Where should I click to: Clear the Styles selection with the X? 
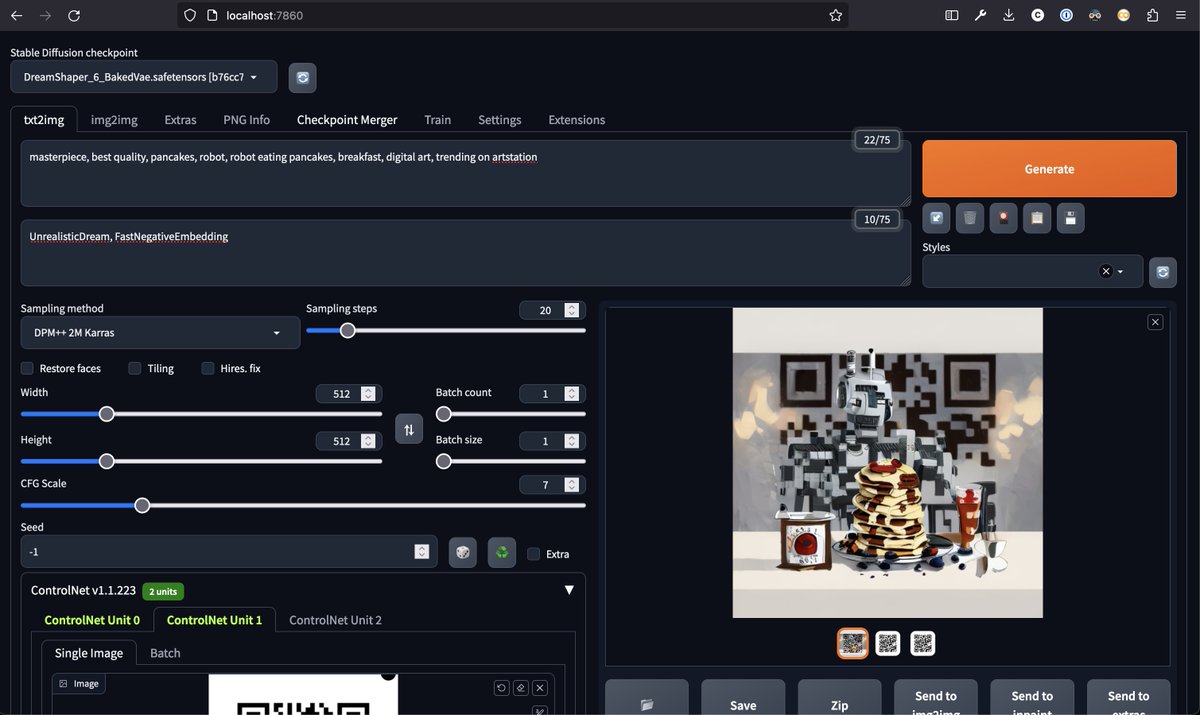(1105, 271)
